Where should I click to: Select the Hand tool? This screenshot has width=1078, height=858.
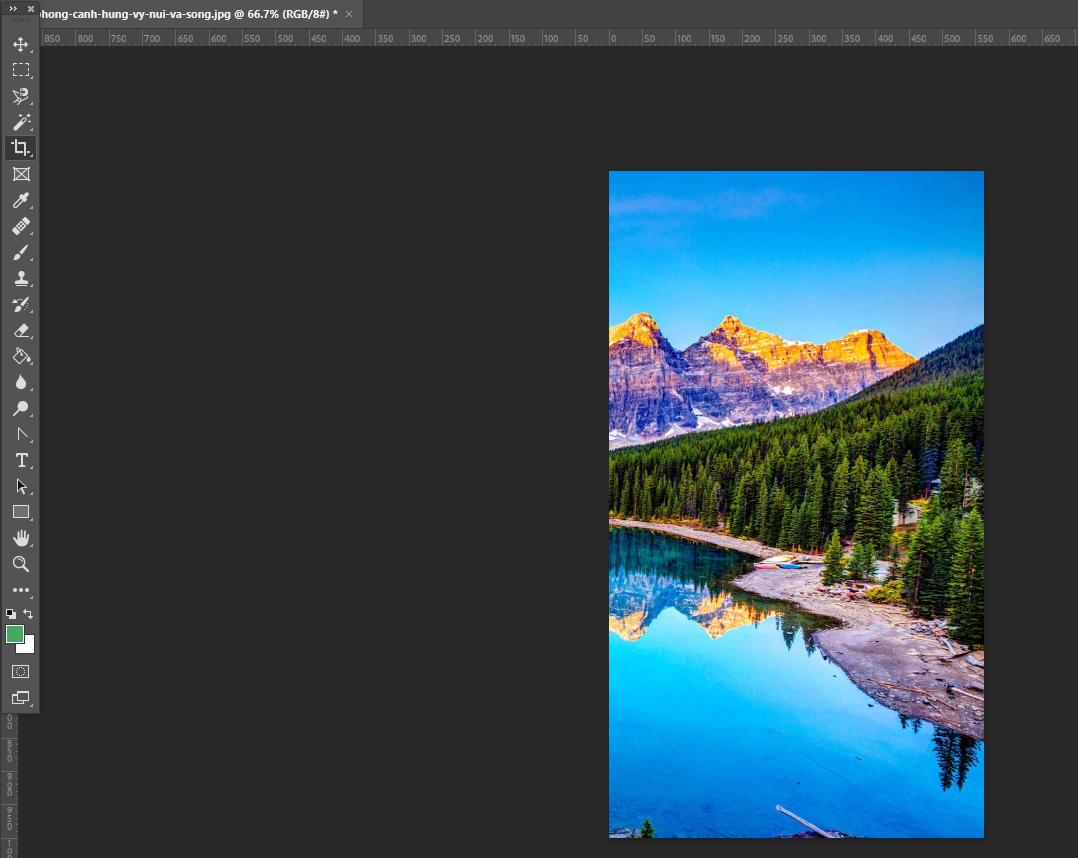21,538
